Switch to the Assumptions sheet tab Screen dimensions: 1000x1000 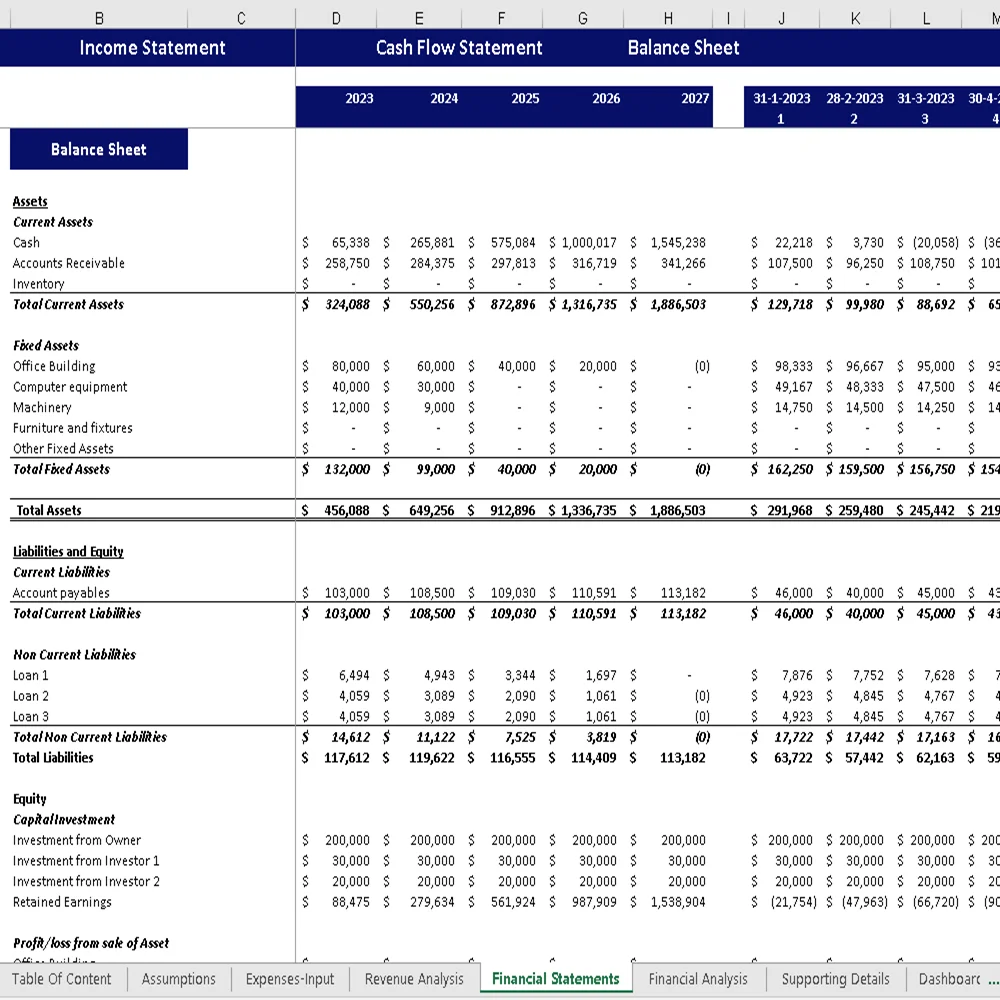pyautogui.click(x=178, y=979)
